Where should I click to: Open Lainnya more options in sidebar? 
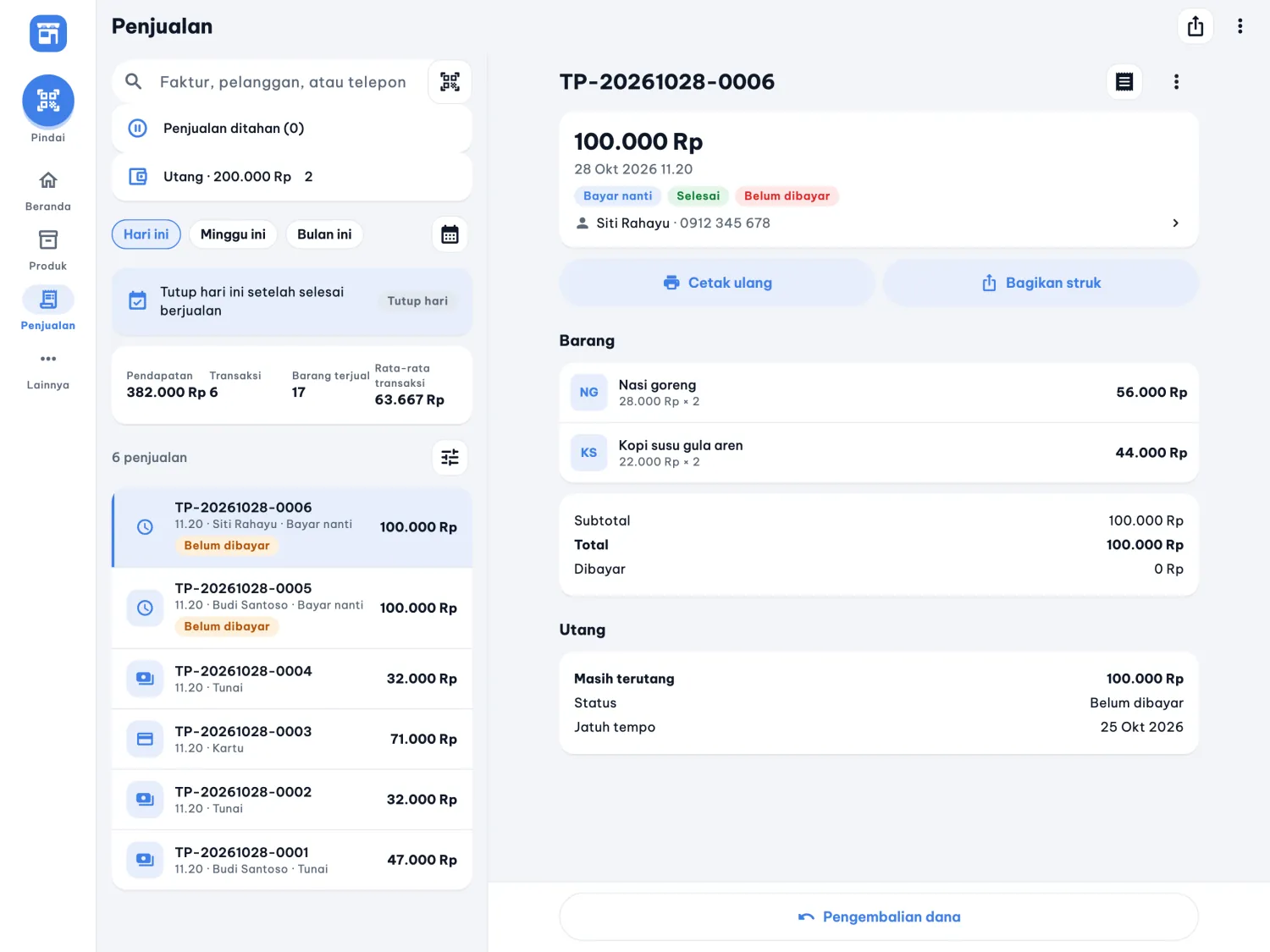[48, 368]
